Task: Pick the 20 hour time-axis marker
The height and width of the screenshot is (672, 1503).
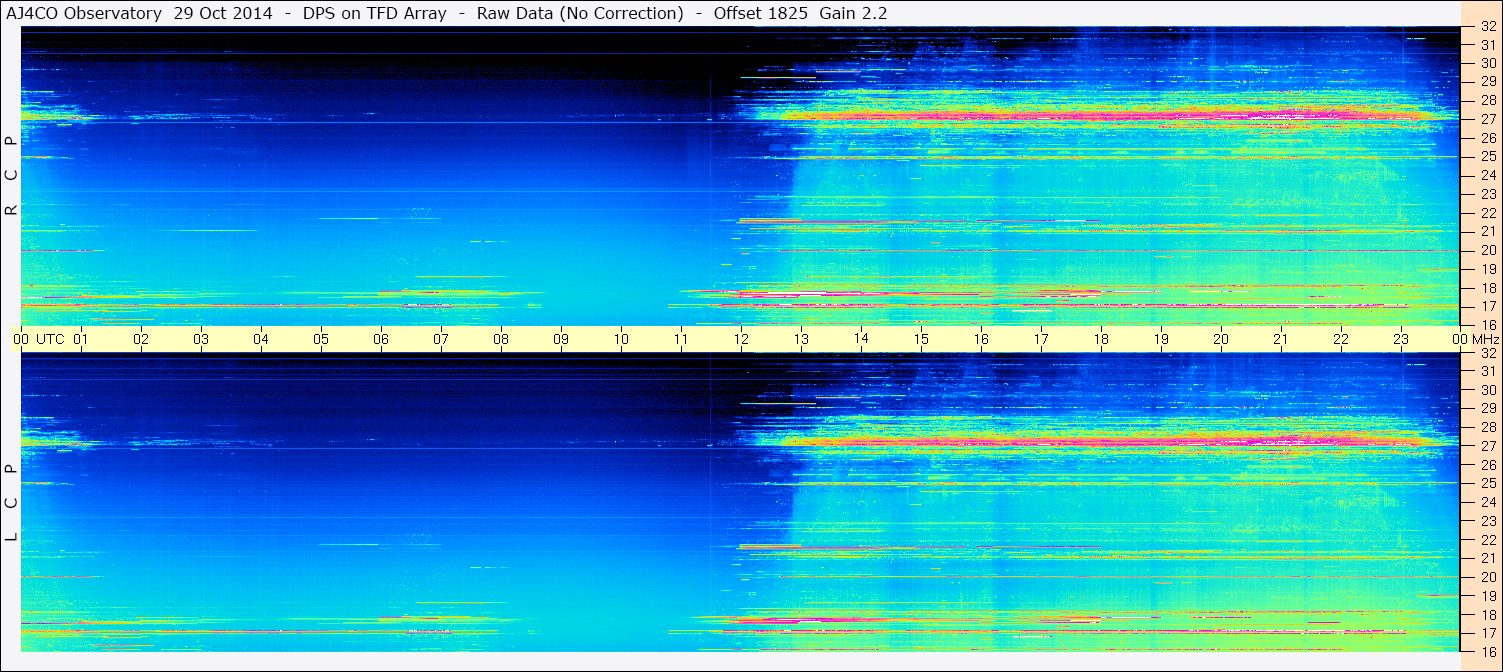Action: (1221, 339)
